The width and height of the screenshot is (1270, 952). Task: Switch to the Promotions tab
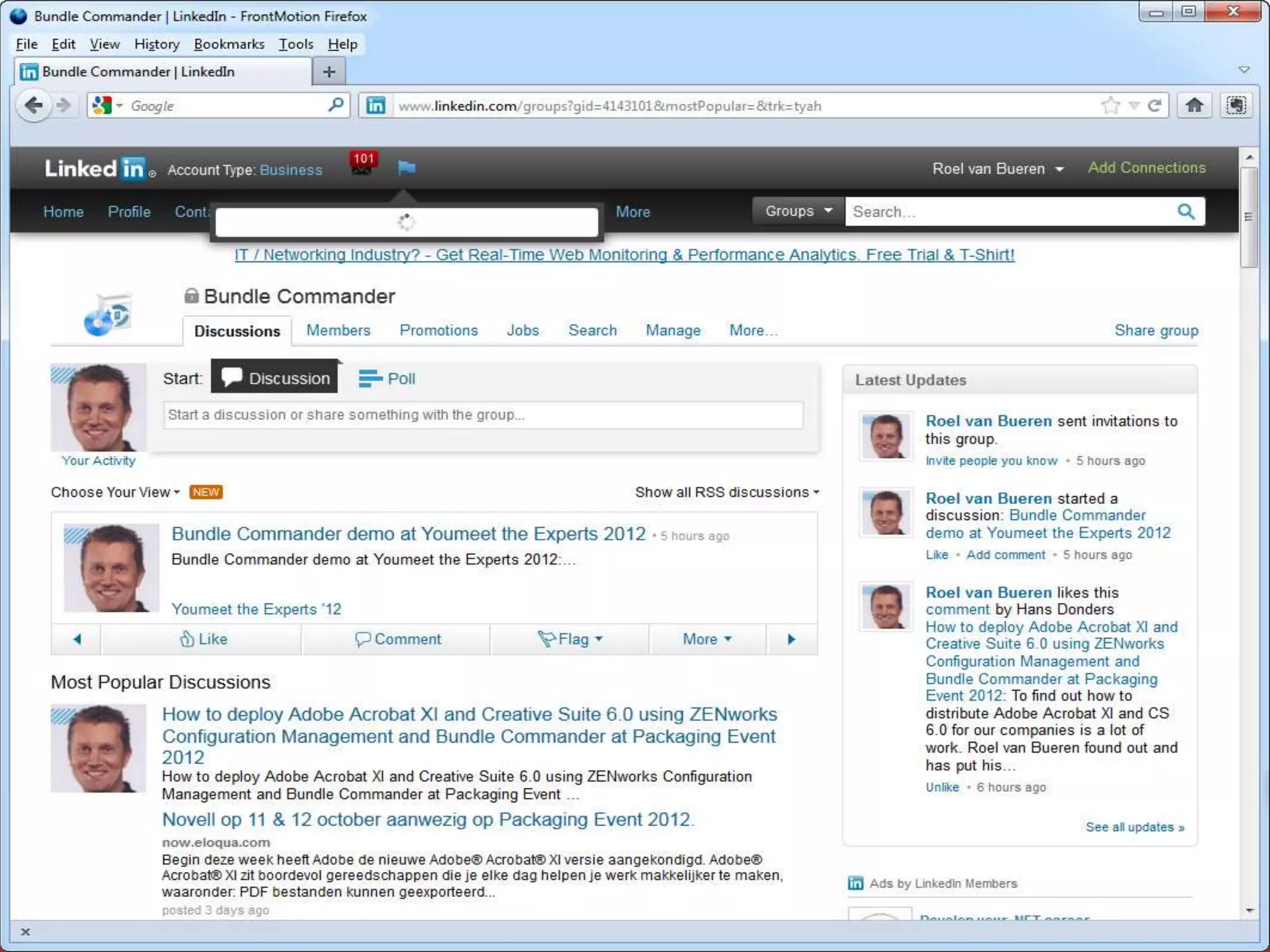pyautogui.click(x=438, y=330)
